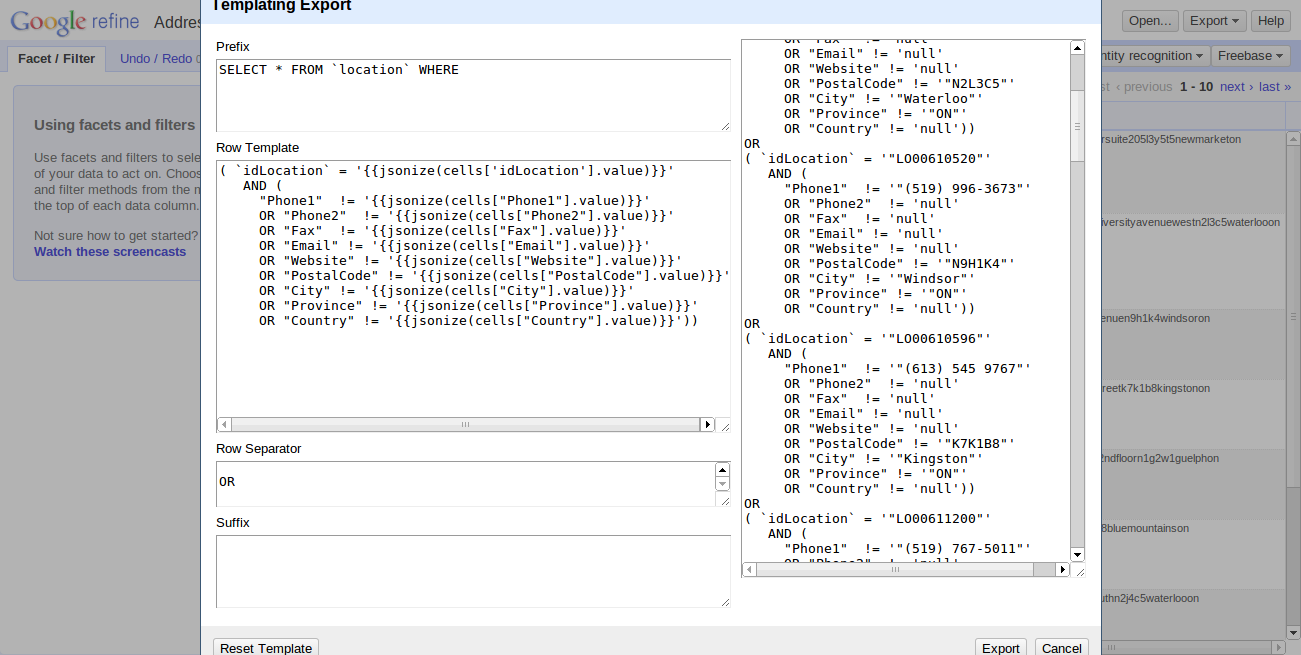Click the preview pane vertical scrollbar thumb

point(1077,125)
